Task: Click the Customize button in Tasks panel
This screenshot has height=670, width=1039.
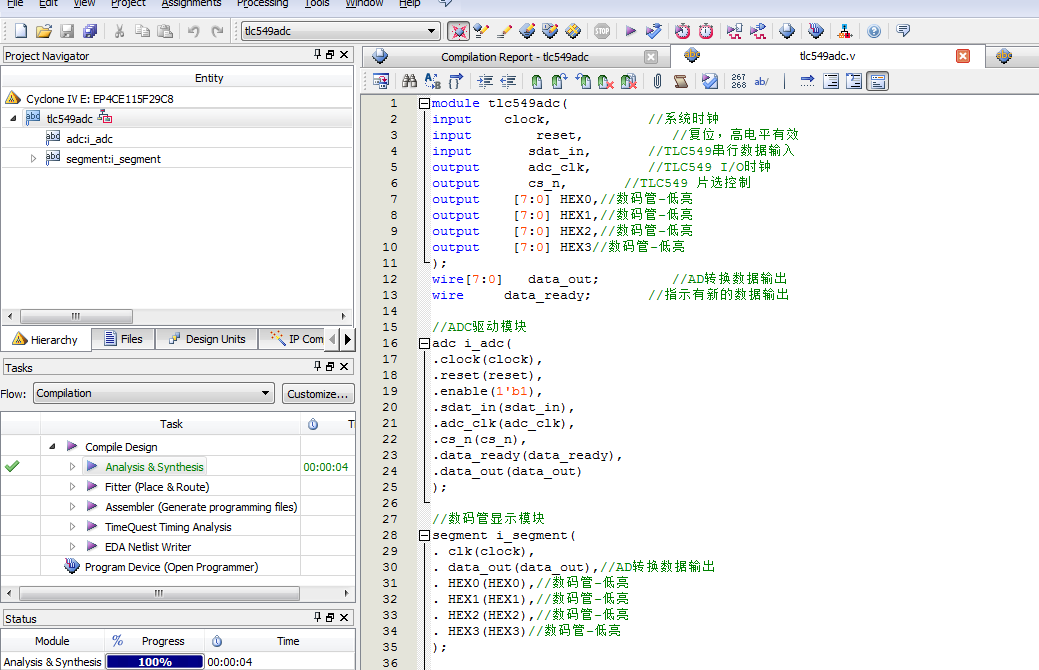Action: (318, 394)
